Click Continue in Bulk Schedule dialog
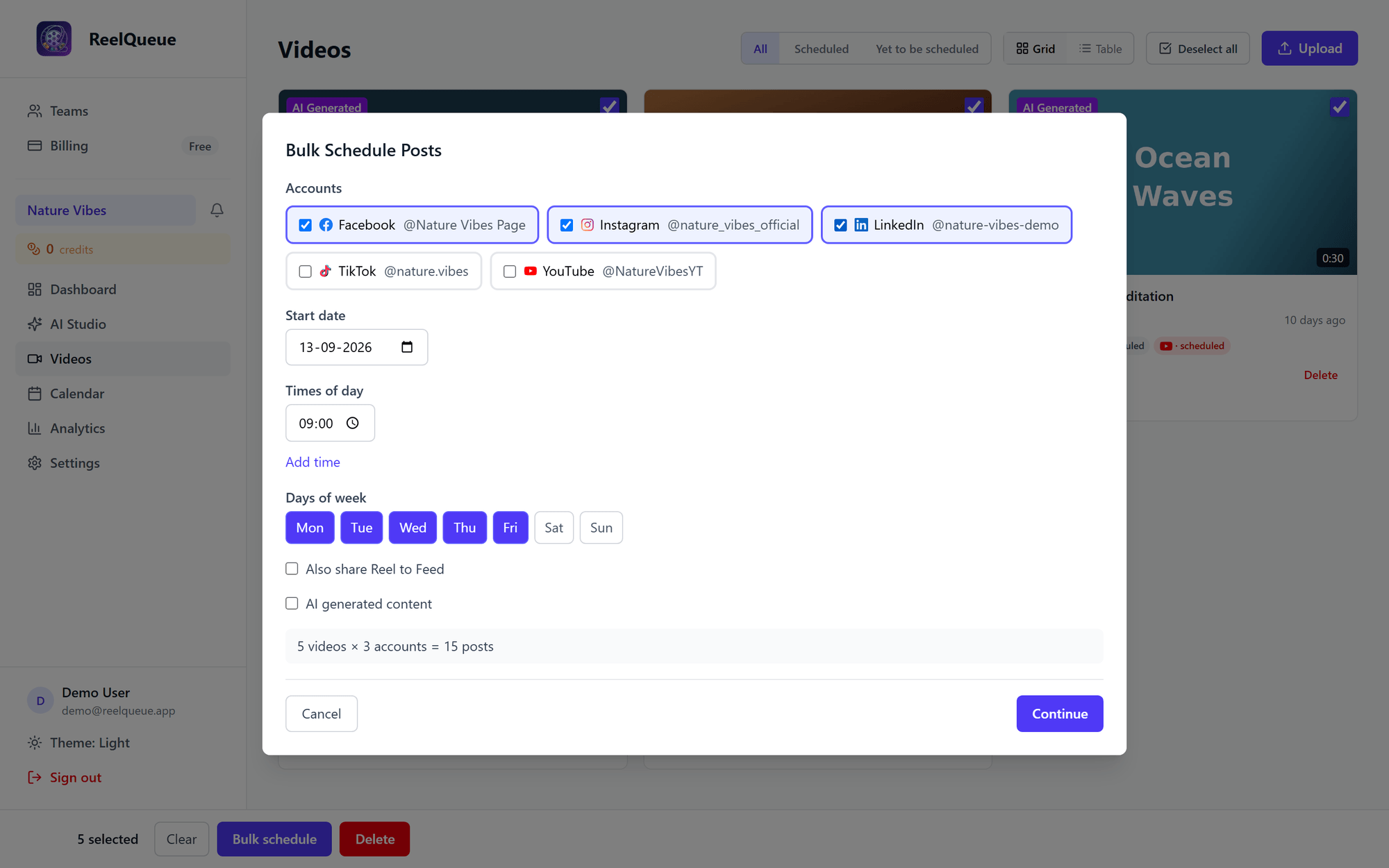 coord(1060,714)
